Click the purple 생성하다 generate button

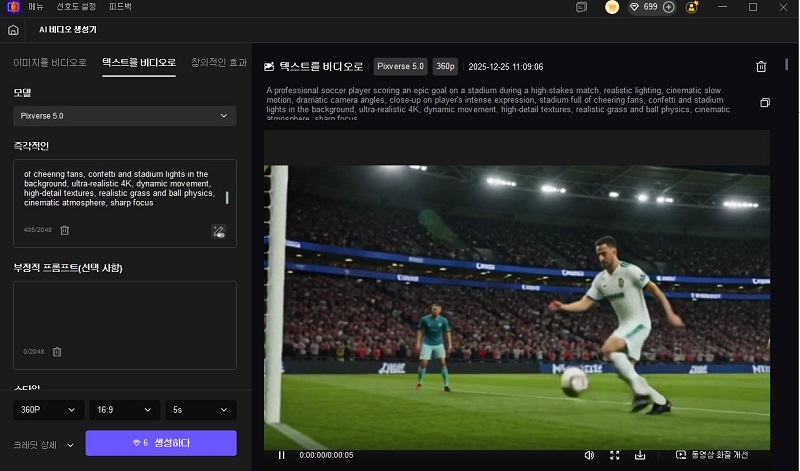click(161, 443)
